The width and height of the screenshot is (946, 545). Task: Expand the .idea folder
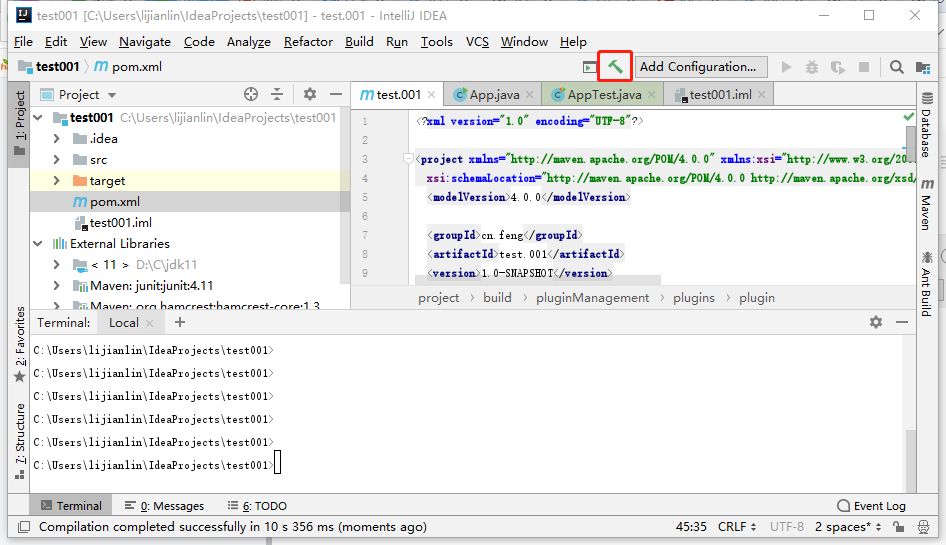(x=56, y=139)
